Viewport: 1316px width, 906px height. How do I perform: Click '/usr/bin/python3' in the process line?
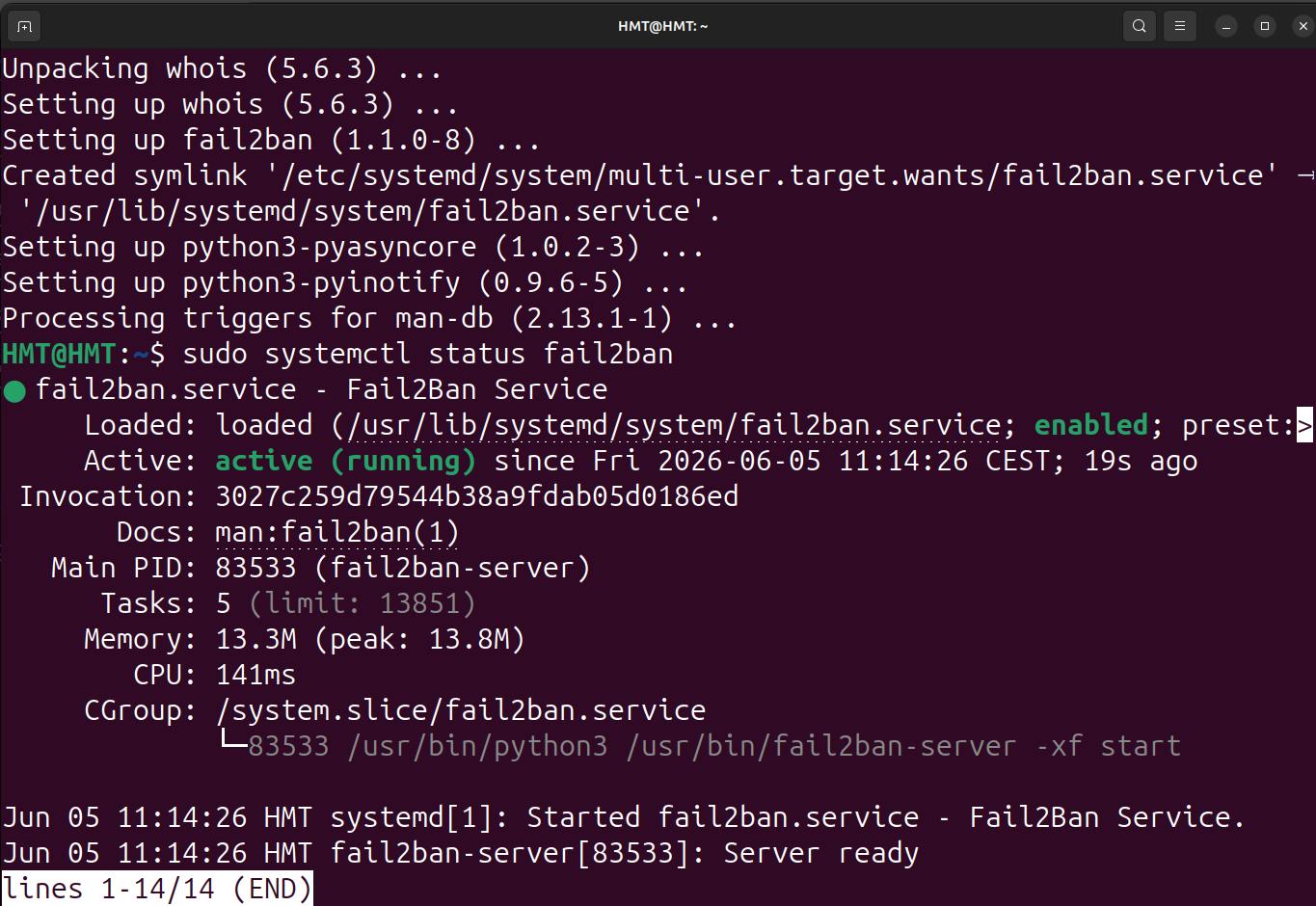(x=478, y=746)
